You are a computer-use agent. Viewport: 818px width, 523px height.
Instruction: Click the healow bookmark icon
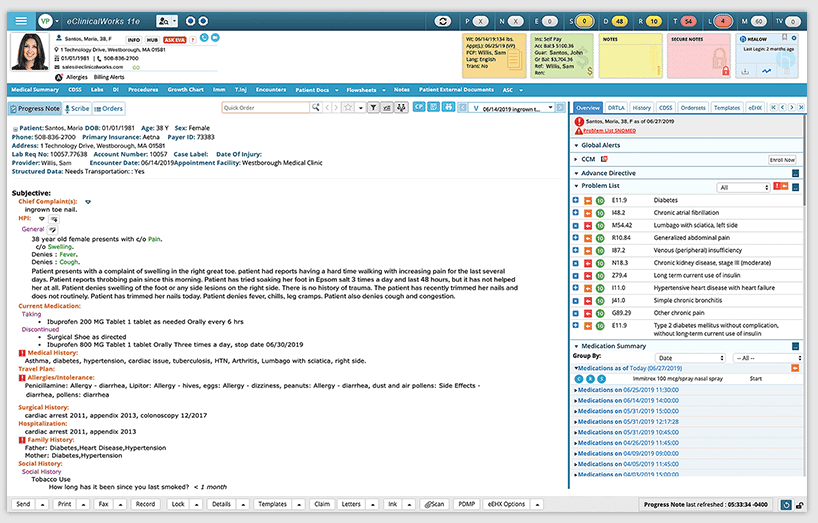click(784, 38)
